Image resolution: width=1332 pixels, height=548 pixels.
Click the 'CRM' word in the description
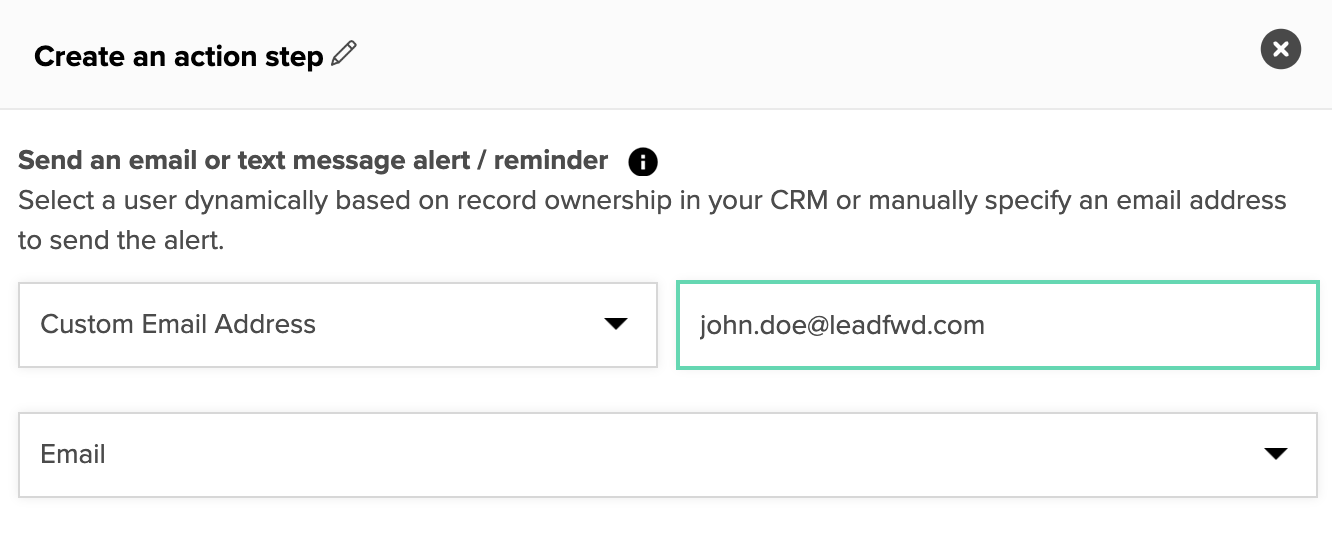(x=799, y=200)
